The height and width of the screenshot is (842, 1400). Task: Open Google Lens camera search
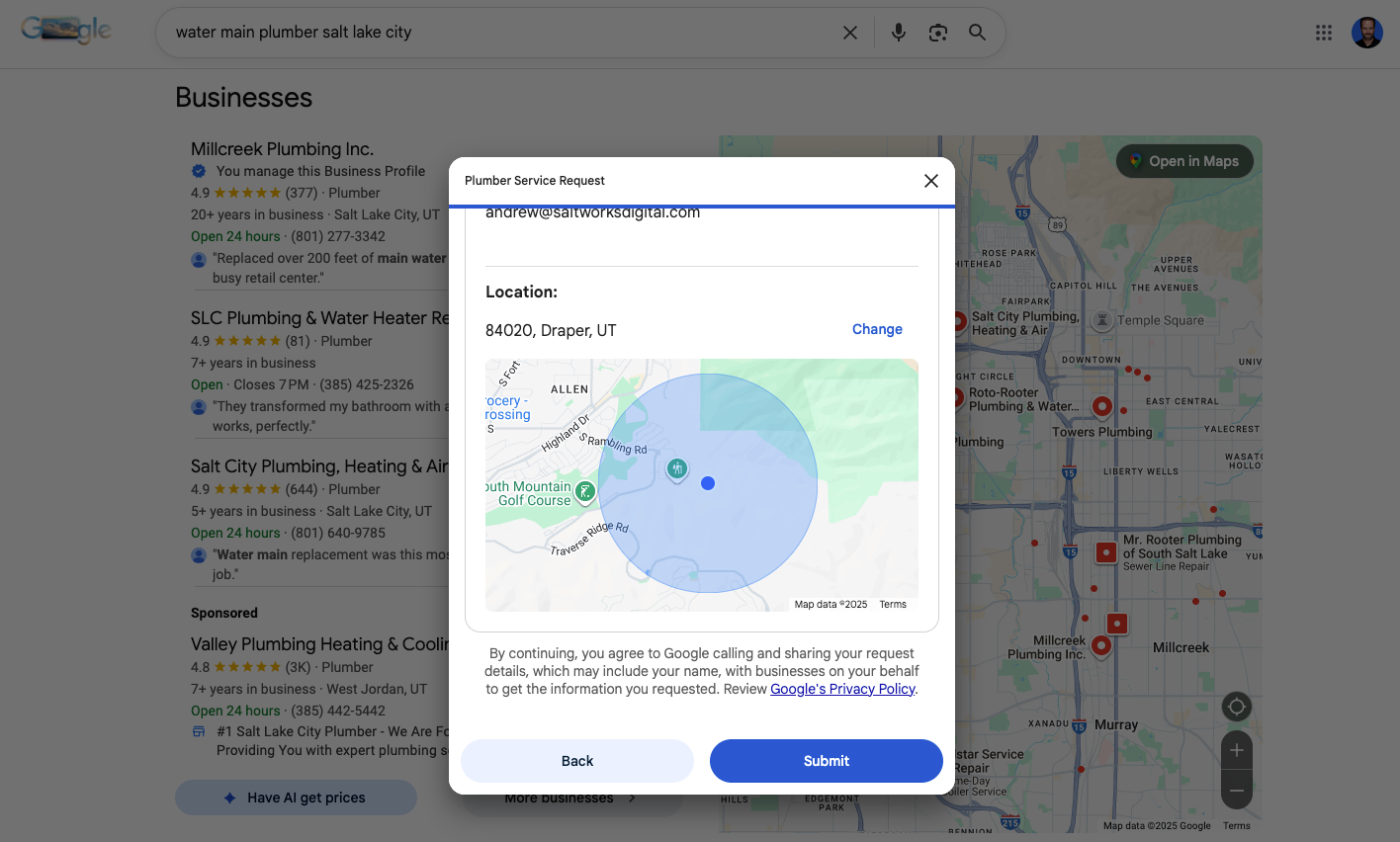point(937,32)
